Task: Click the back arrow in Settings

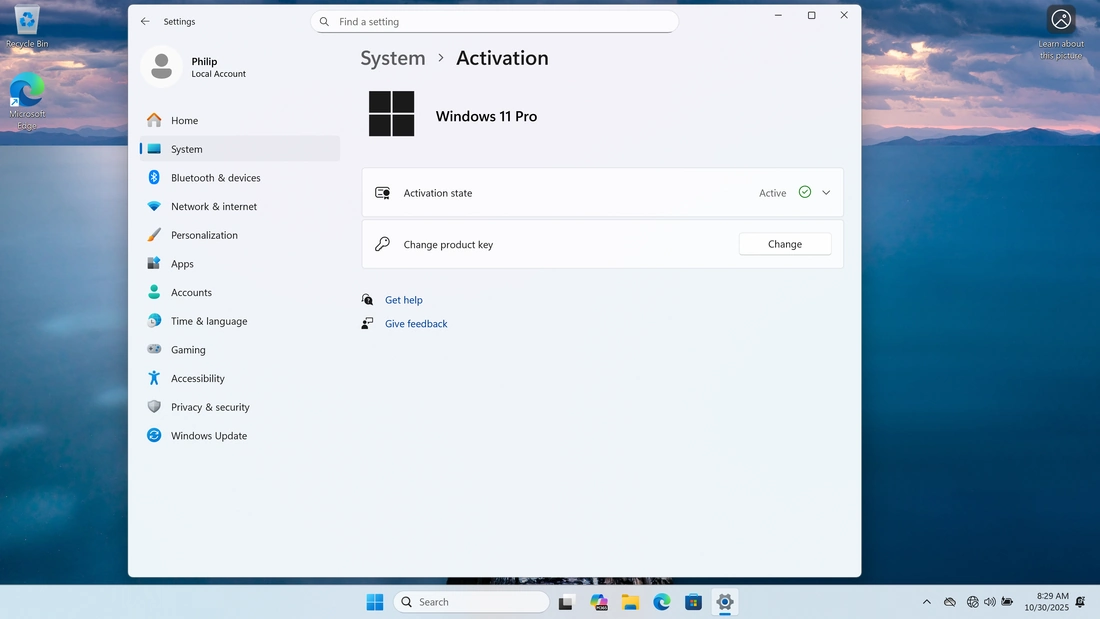Action: pos(145,21)
